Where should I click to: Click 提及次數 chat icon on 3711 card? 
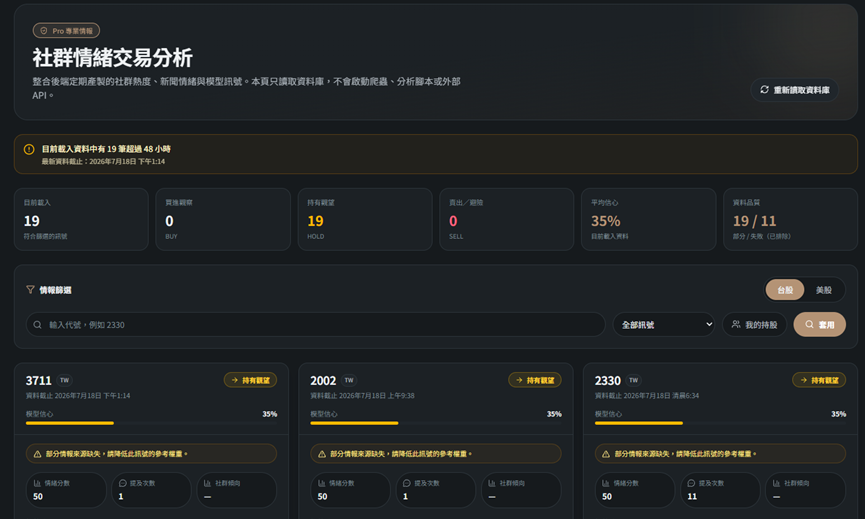(122, 483)
